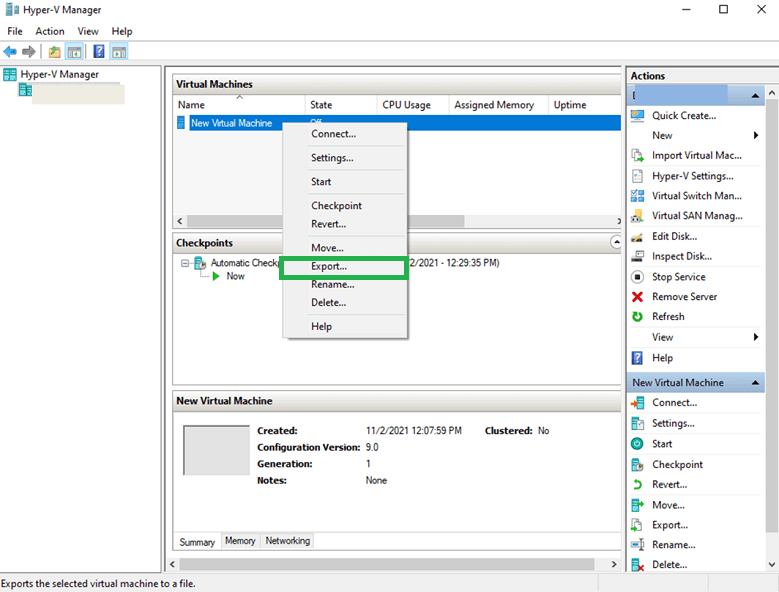
Task: Select the Now checkpoint entry
Action: tap(235, 276)
